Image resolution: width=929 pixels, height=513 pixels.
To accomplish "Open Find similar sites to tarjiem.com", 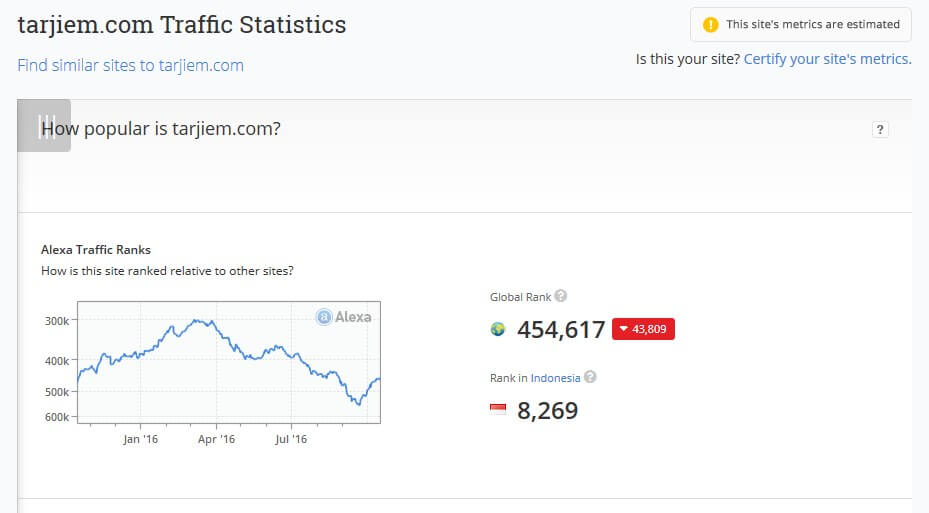I will 130,65.
